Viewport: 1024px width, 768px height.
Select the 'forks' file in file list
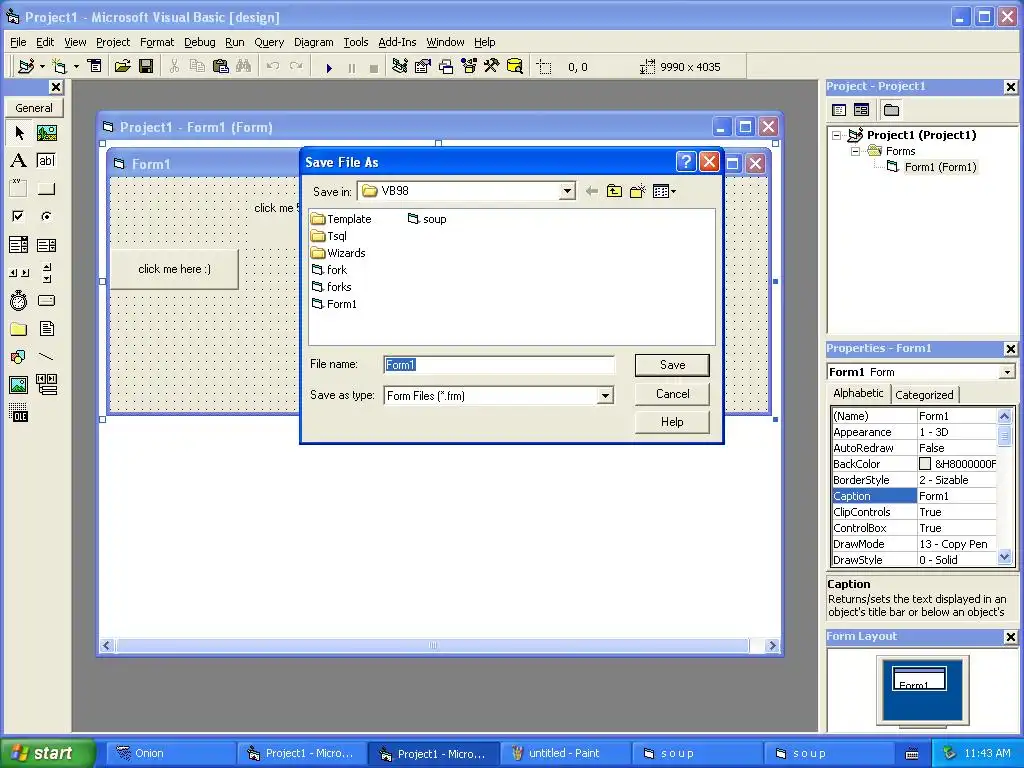[332, 287]
